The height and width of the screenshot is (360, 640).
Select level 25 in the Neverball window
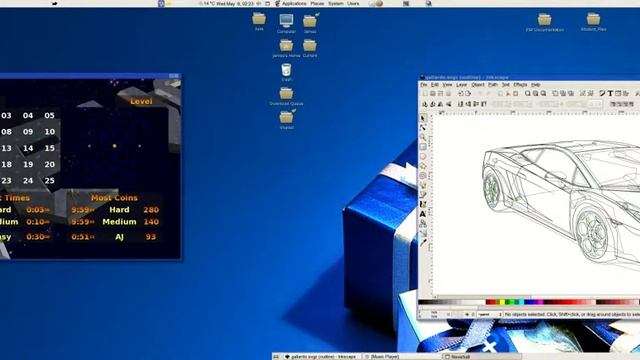click(50, 180)
